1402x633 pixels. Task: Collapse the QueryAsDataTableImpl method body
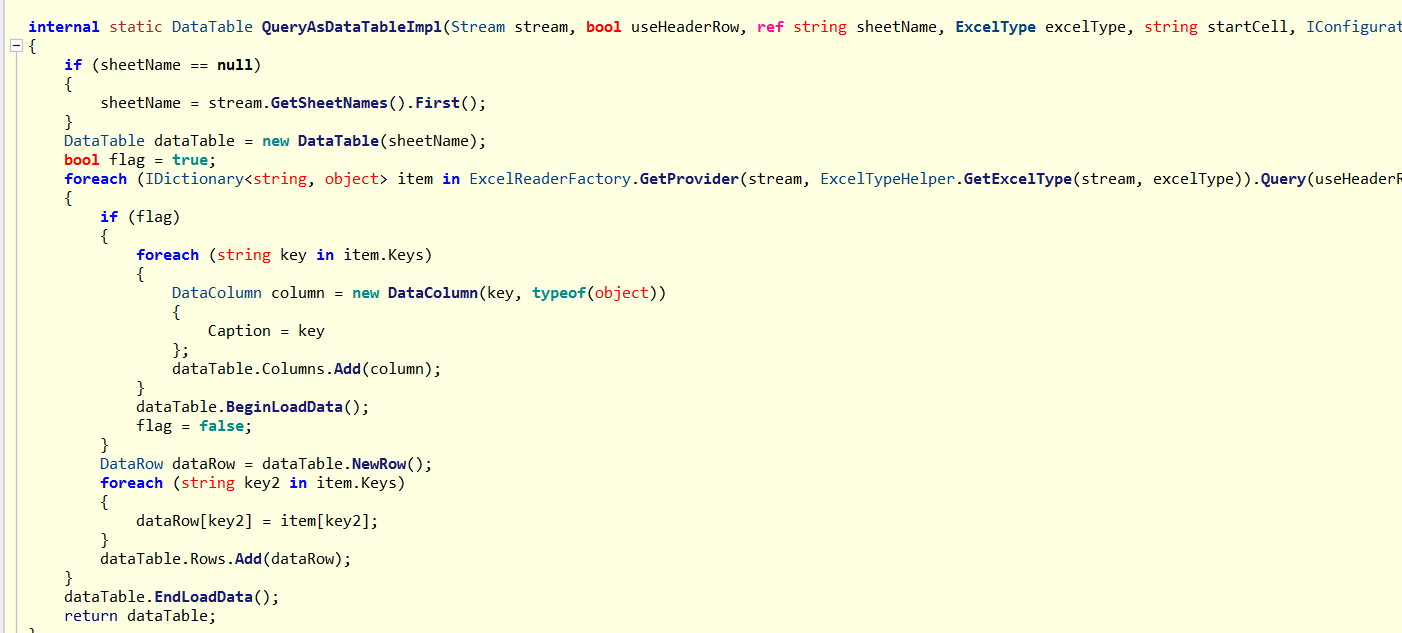(x=15, y=47)
